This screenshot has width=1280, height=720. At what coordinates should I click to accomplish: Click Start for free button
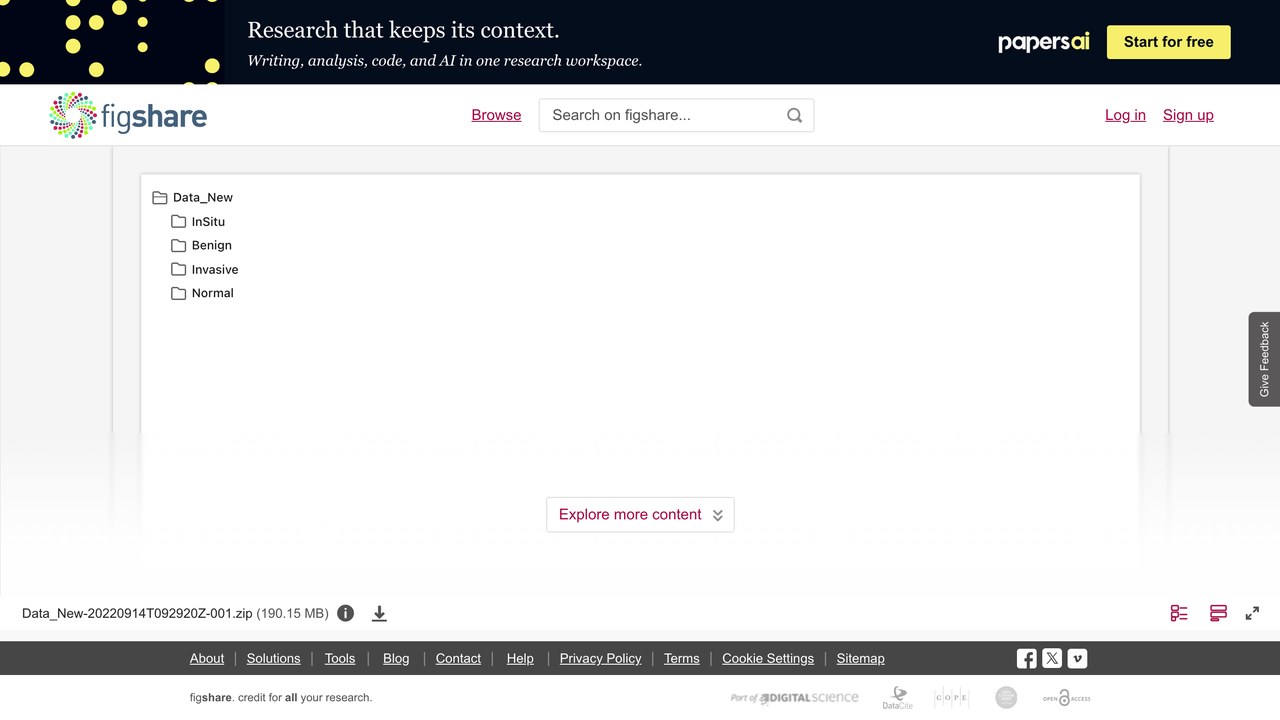click(x=1169, y=42)
